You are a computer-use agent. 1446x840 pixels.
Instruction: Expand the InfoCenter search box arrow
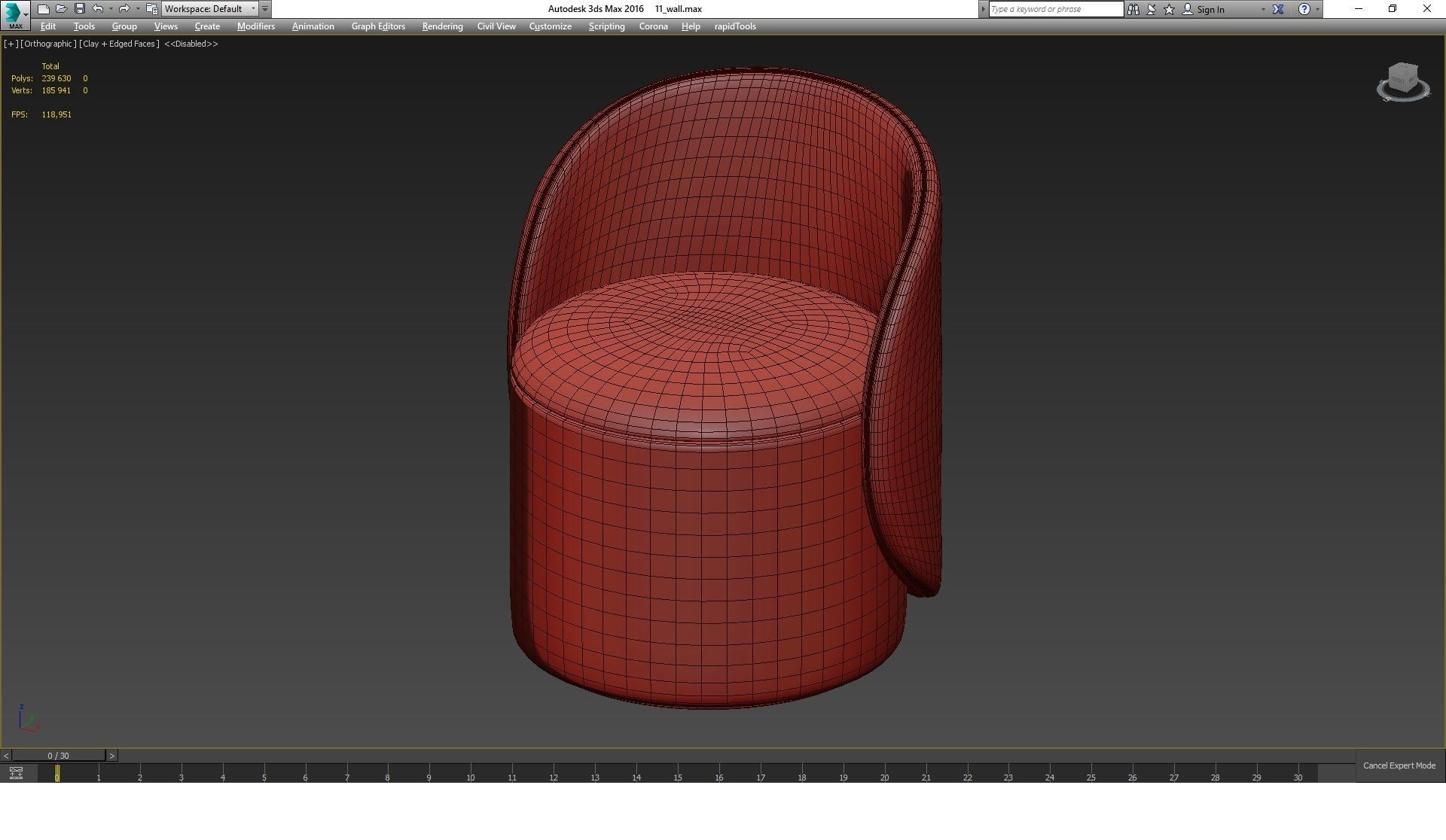point(983,9)
